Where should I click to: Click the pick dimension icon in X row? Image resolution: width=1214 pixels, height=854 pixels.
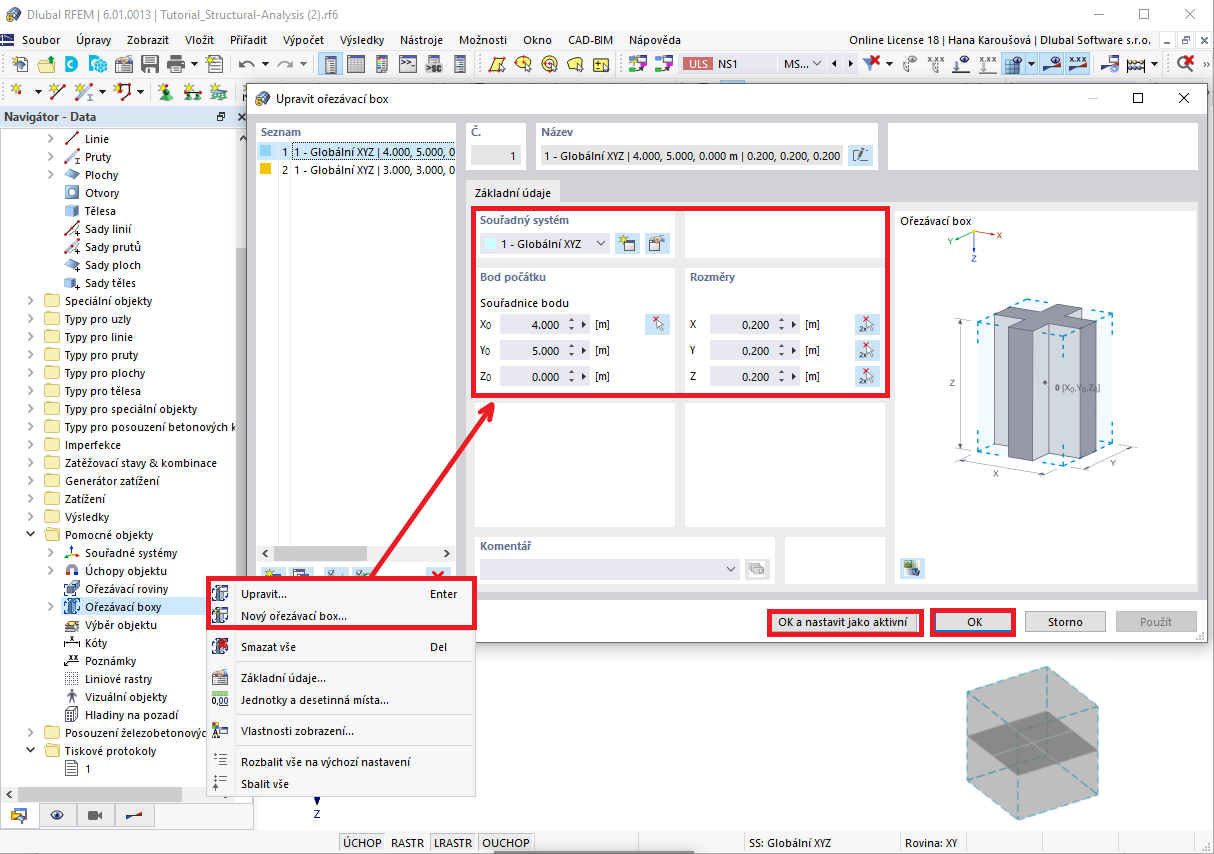[866, 324]
